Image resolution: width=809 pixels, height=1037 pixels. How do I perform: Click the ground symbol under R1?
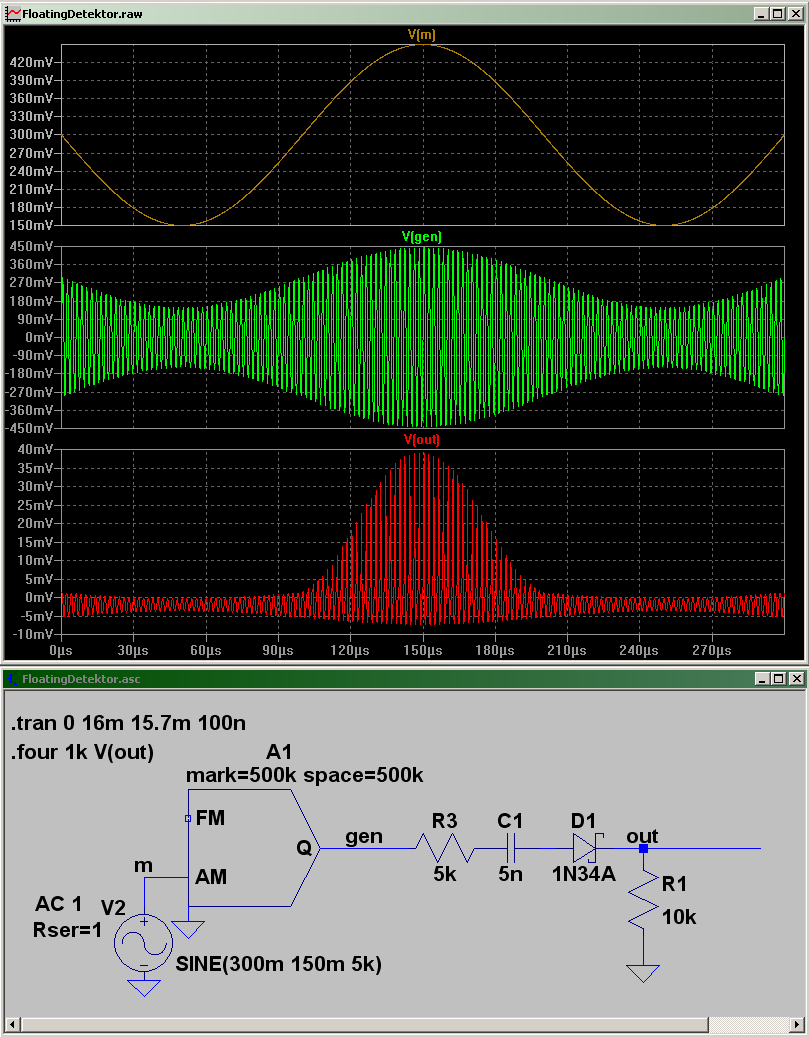[643, 973]
